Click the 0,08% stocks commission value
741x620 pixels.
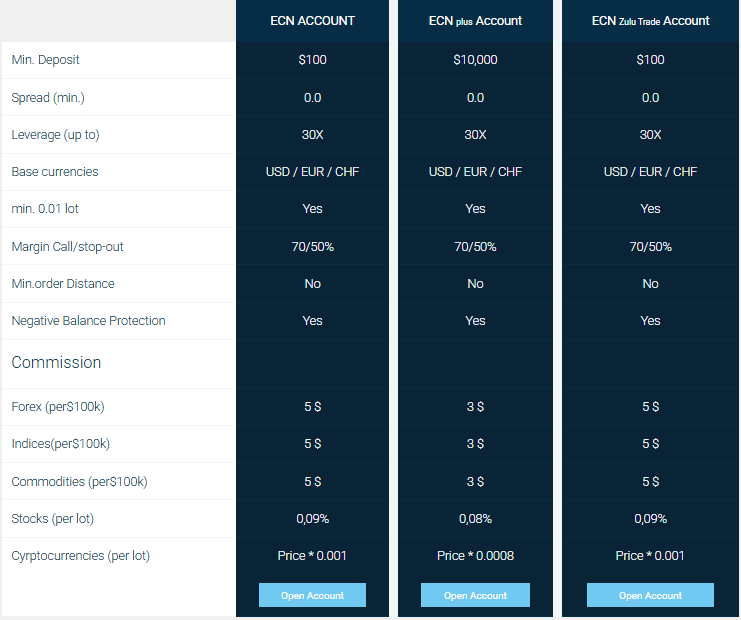(x=475, y=518)
